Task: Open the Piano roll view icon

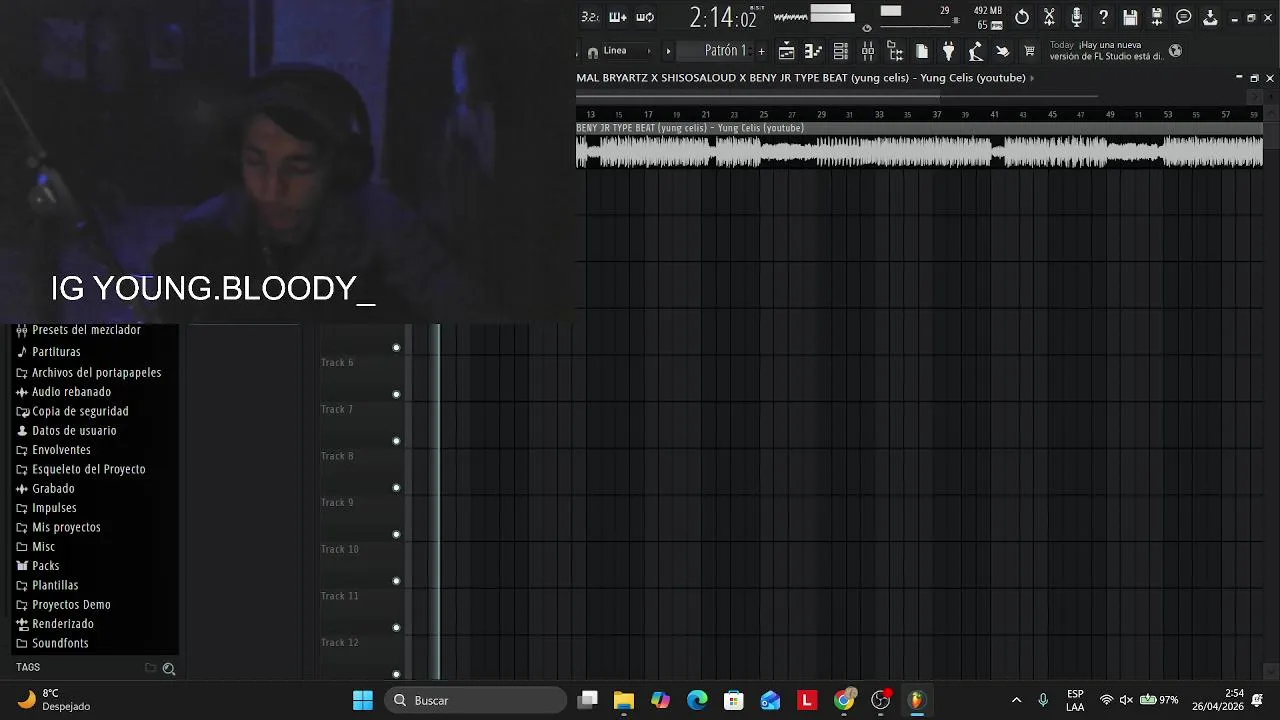Action: 813,51
